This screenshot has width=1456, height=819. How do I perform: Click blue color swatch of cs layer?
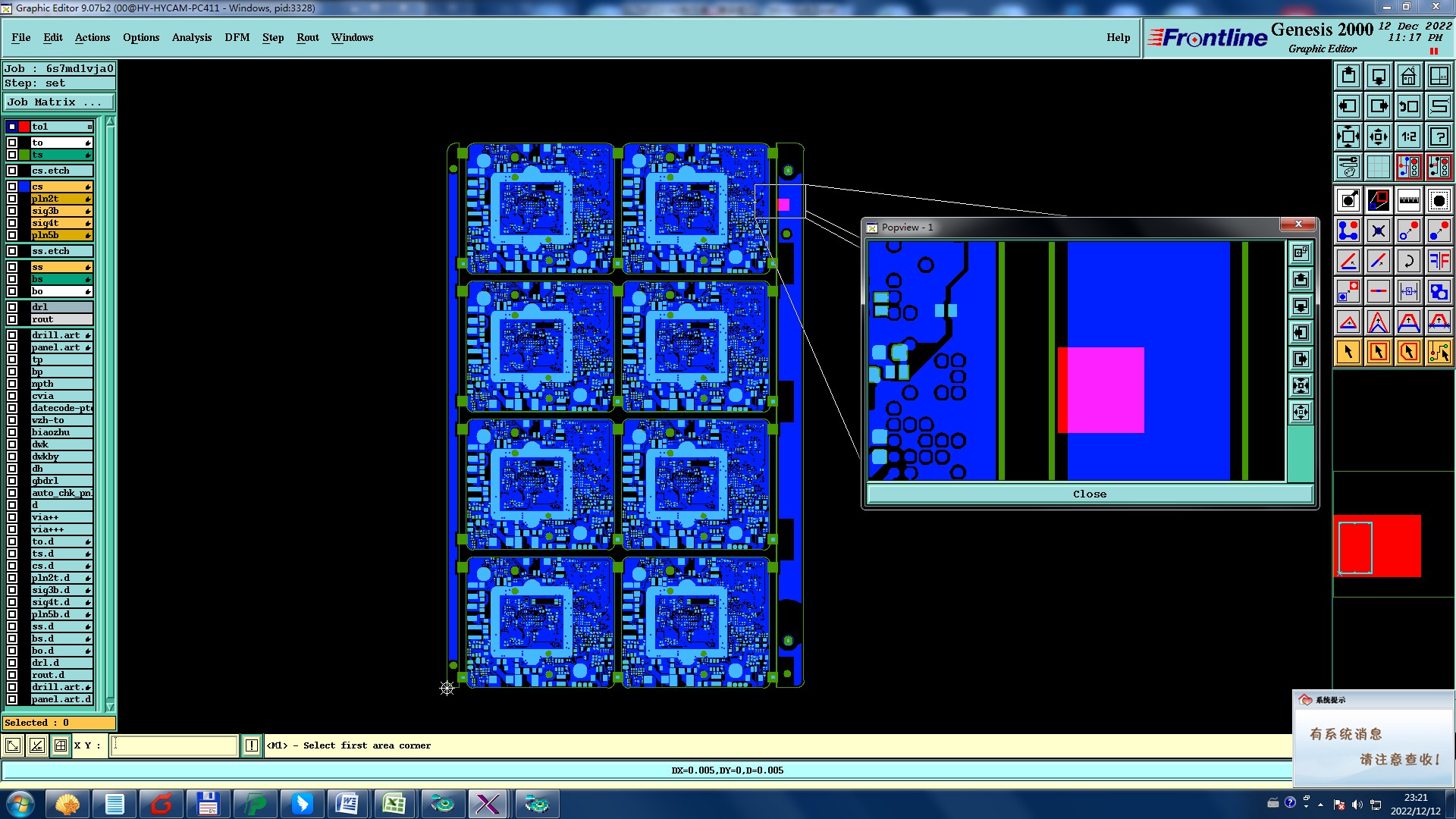pyautogui.click(x=24, y=187)
